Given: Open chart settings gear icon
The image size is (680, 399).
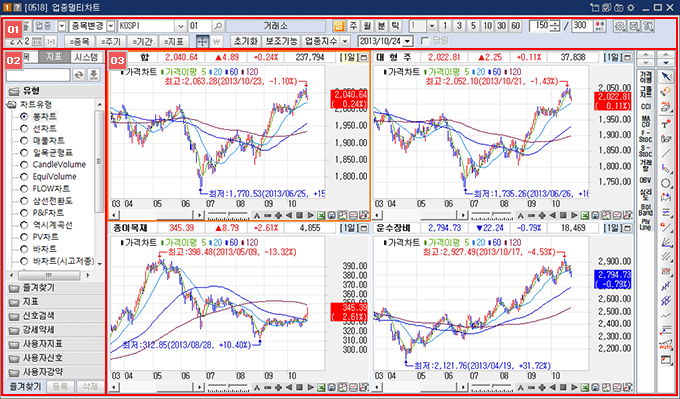Looking at the screenshot, I should pyautogui.click(x=620, y=26).
